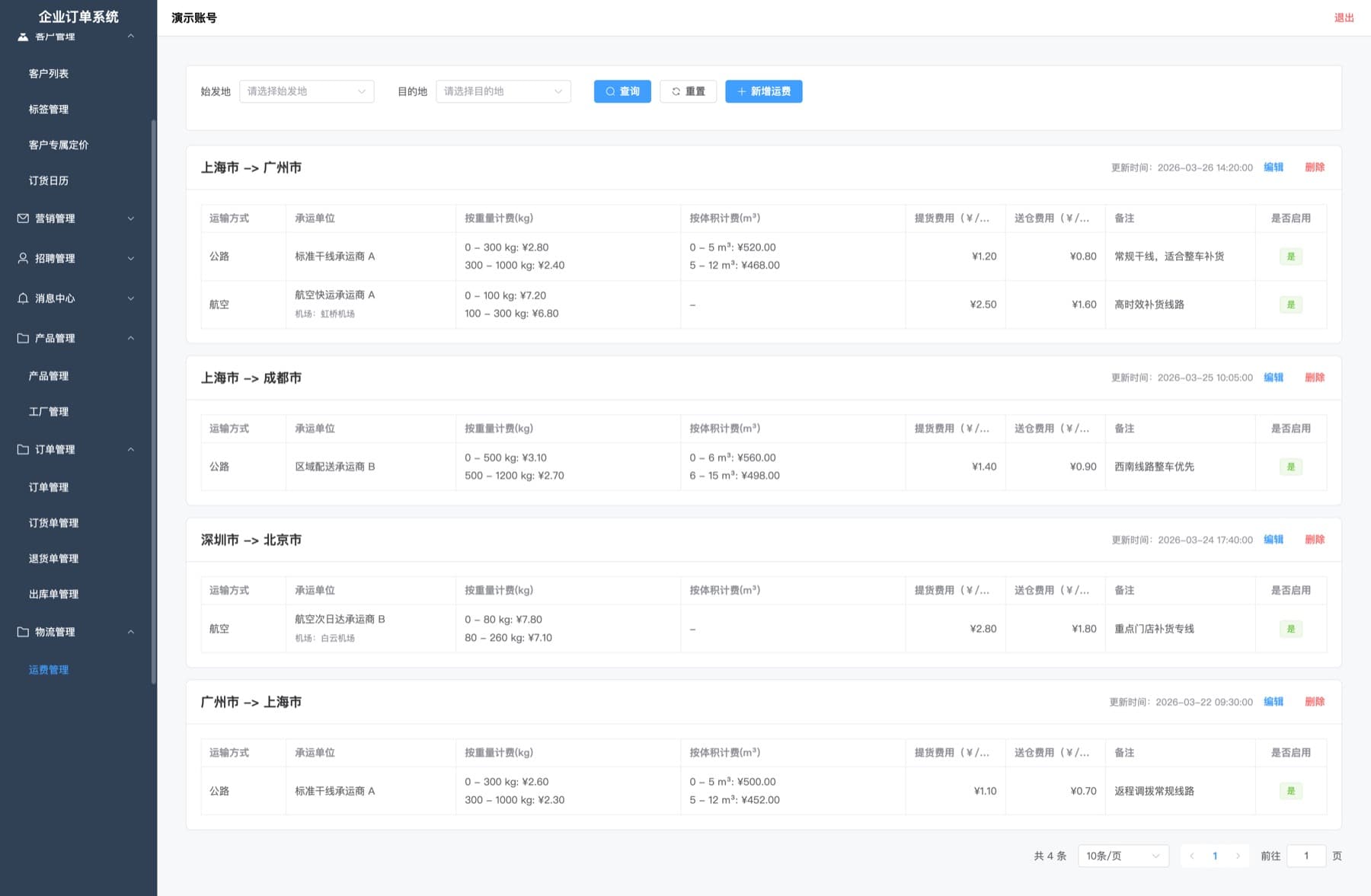
Task: Expand the 招聘管理 menu chevron
Action: pos(131,258)
